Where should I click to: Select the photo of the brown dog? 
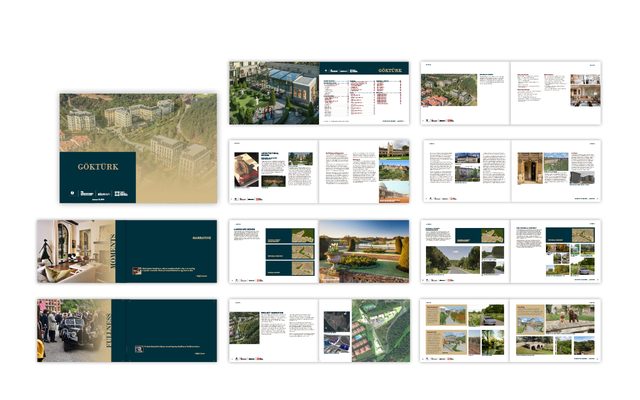[570, 318]
